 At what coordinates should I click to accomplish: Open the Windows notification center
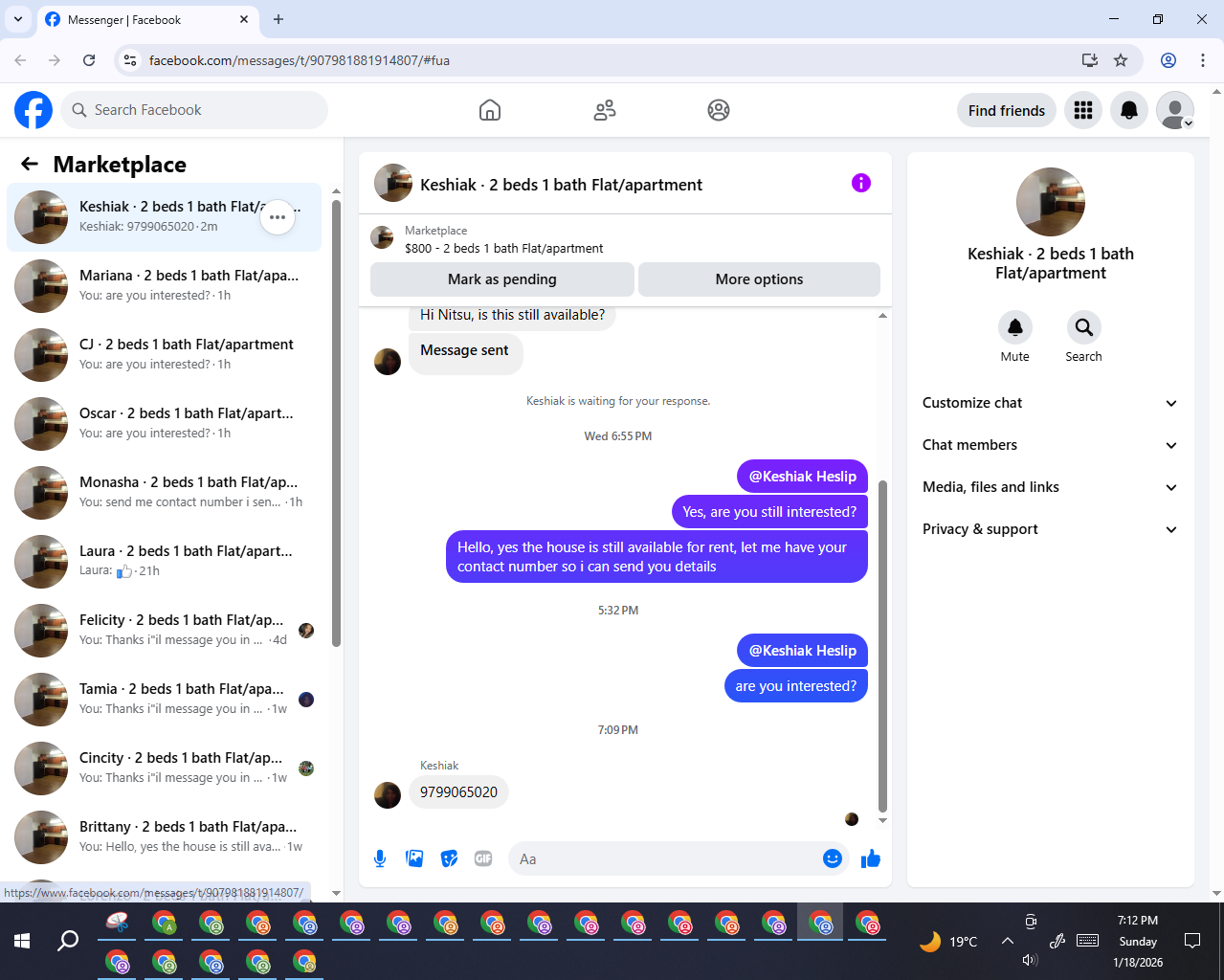click(1192, 941)
